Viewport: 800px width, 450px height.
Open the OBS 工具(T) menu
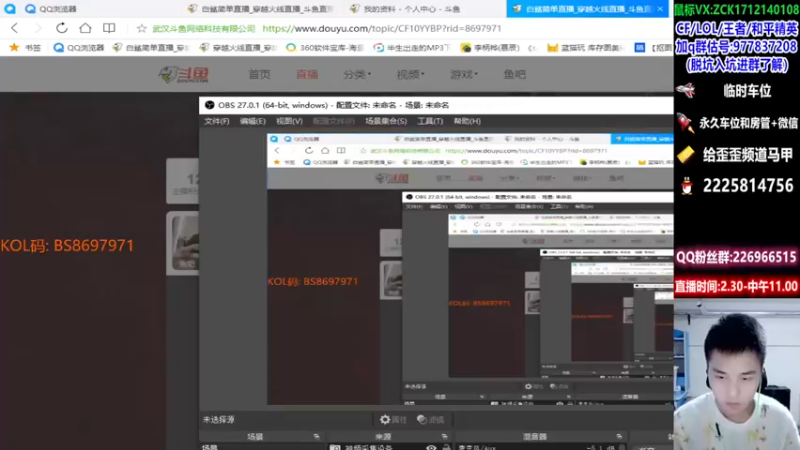coord(430,121)
